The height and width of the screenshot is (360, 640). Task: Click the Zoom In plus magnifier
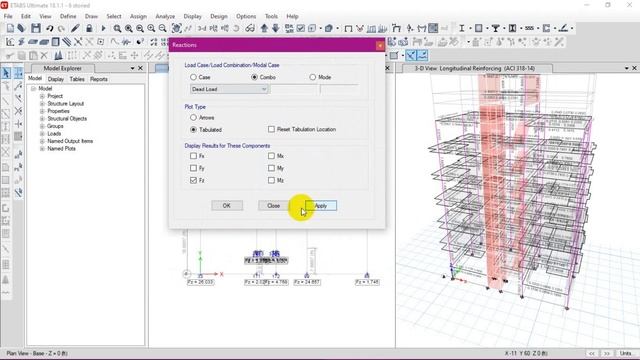(x=151, y=28)
